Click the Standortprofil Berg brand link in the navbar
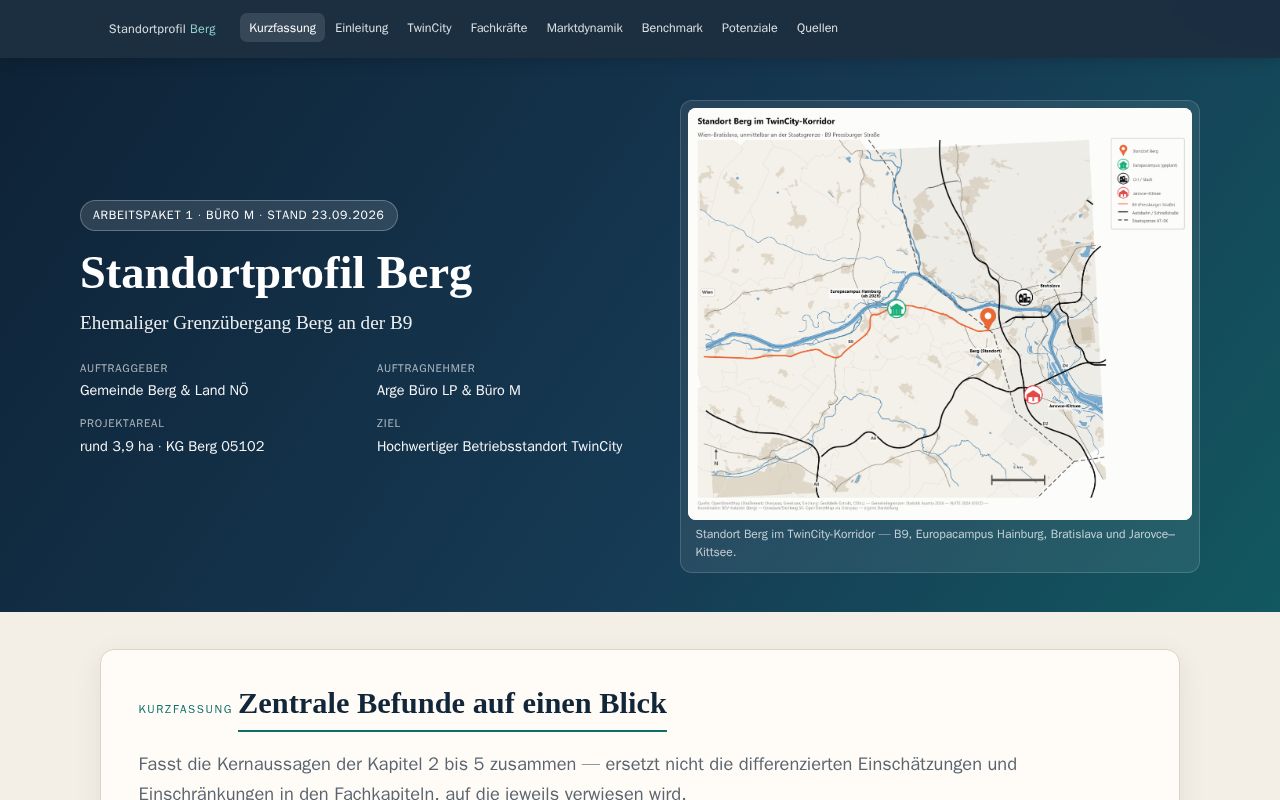Image resolution: width=1280 pixels, height=800 pixels. tap(162, 28)
